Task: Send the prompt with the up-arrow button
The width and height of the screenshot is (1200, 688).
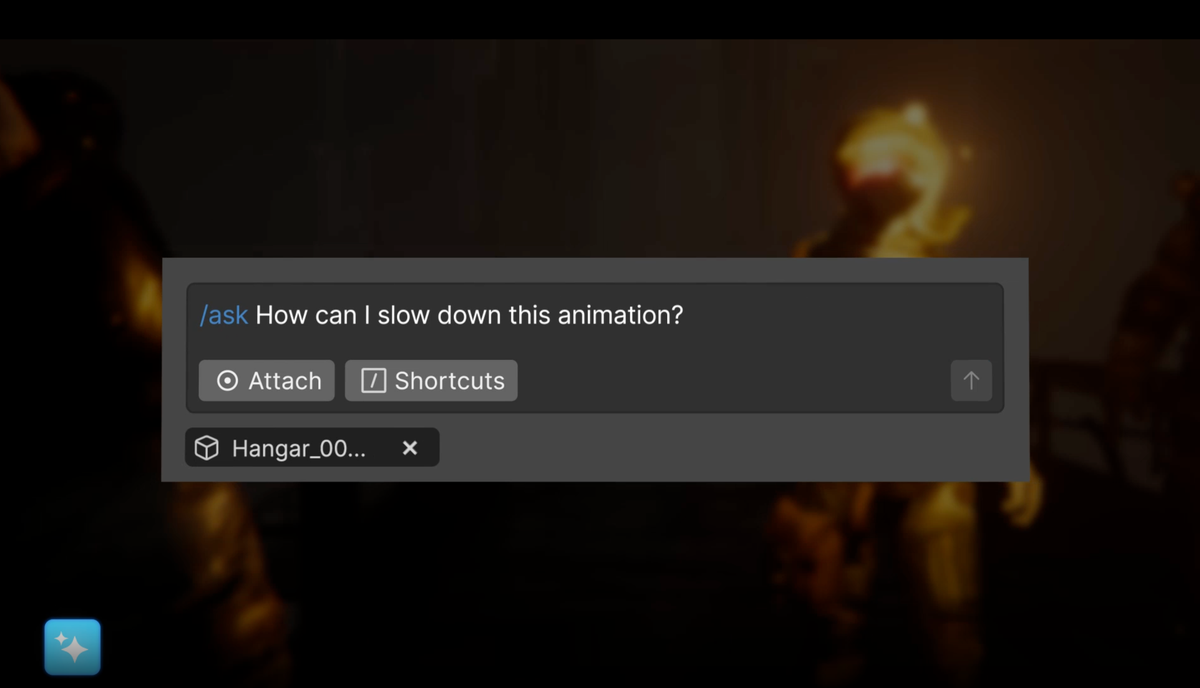Action: pyautogui.click(x=971, y=381)
